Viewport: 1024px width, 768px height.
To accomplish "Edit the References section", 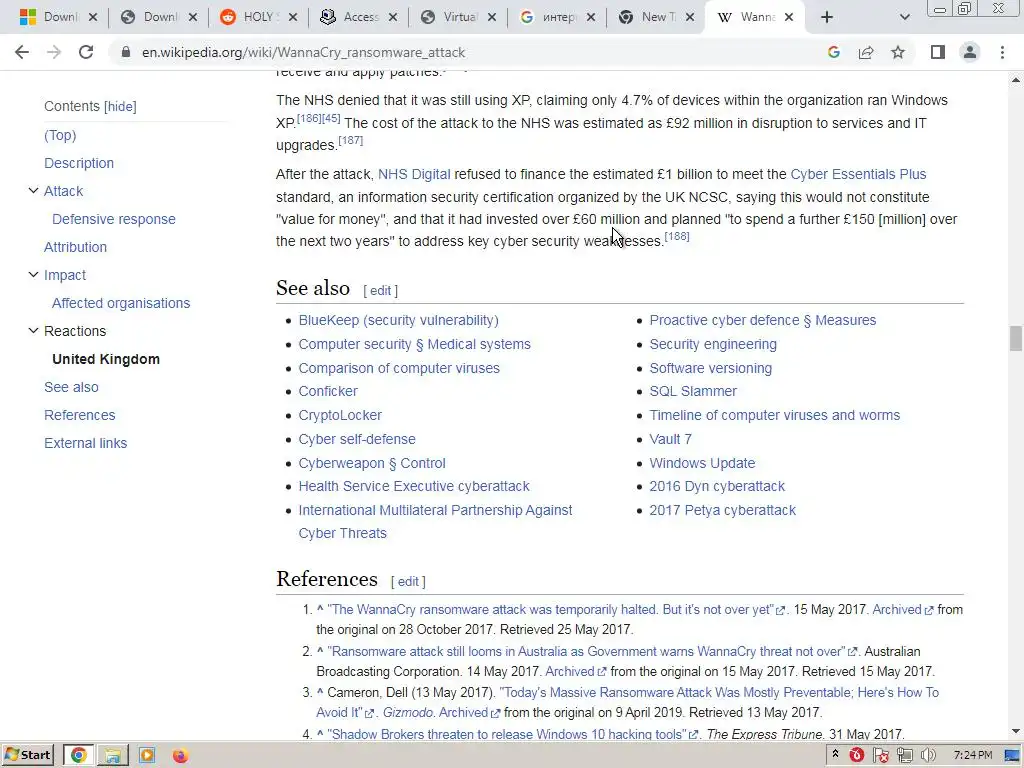I will pyautogui.click(x=408, y=581).
